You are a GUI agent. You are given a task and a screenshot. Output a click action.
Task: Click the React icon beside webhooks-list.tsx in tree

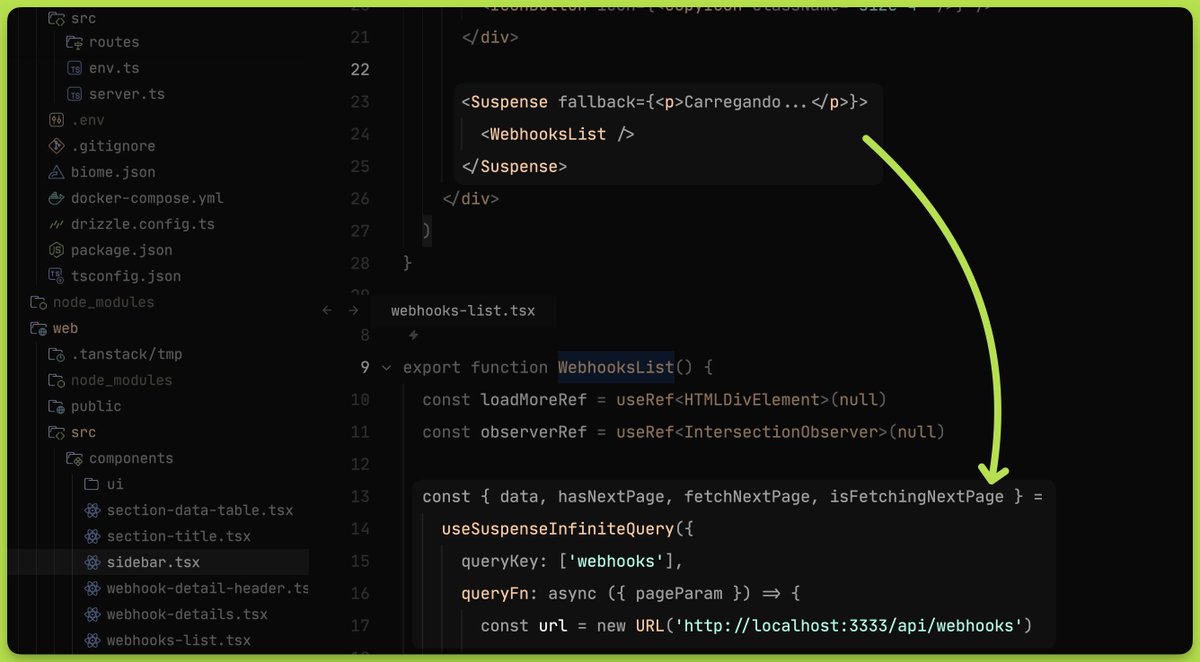[x=93, y=640]
